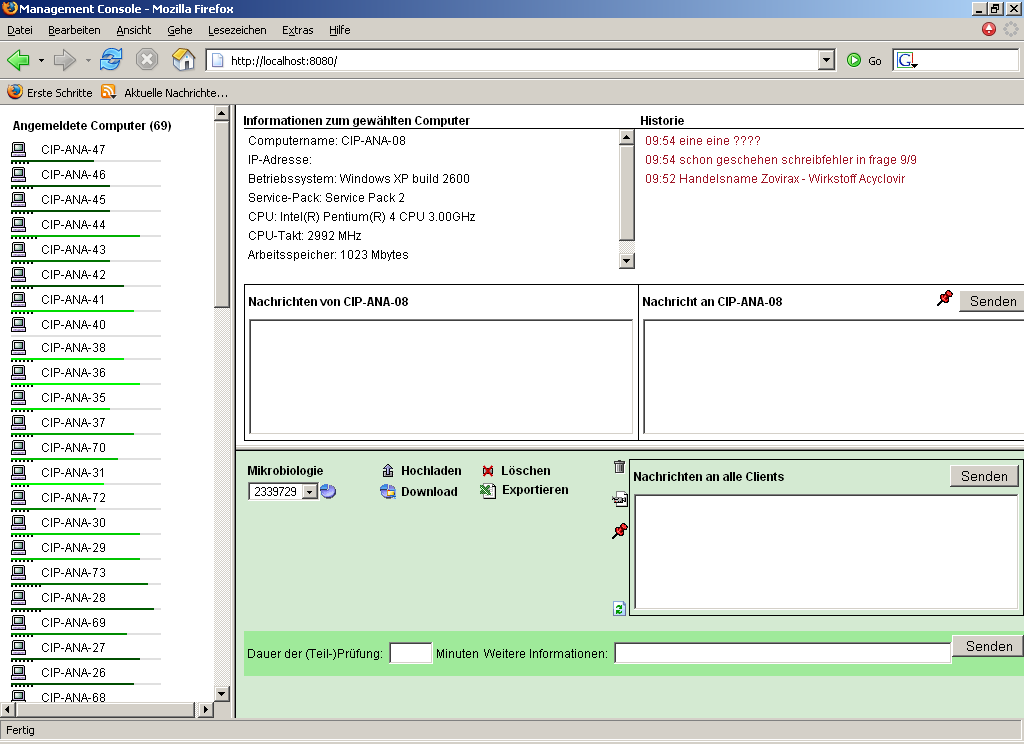Click the red Löschen delete icon
1024x744 pixels.
(x=488, y=471)
